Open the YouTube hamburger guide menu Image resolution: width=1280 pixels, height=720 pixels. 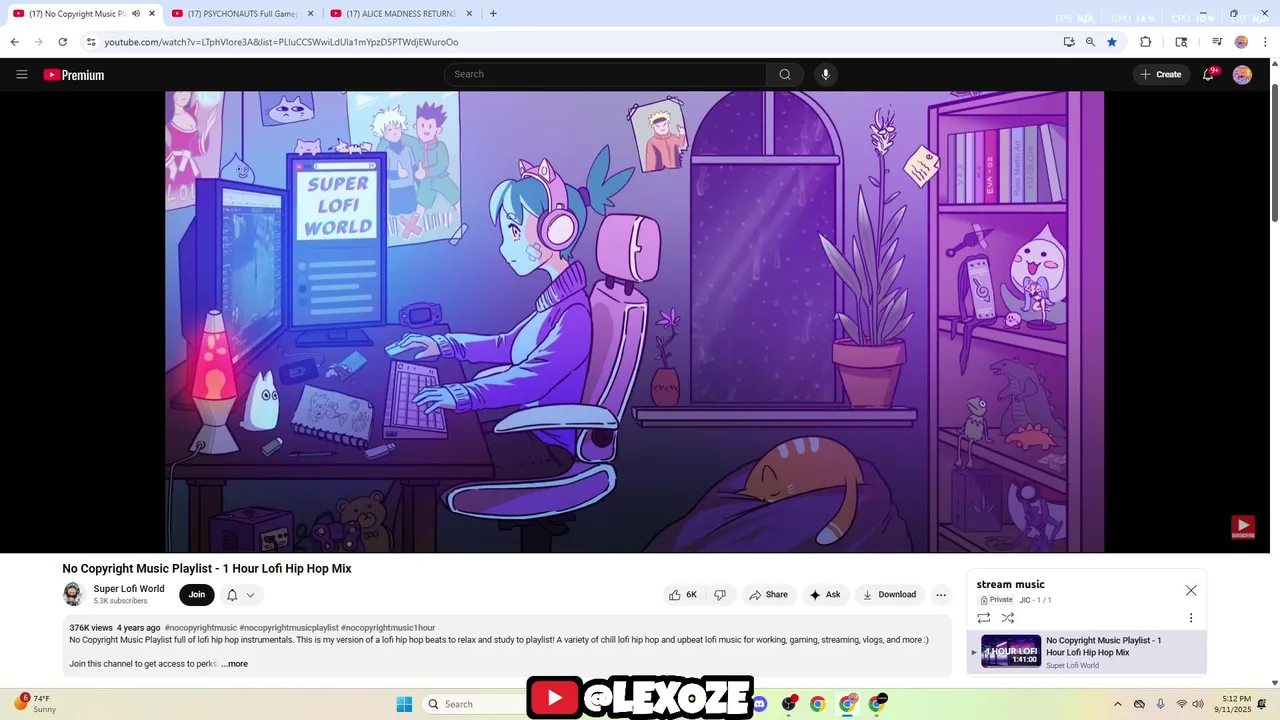pos(22,74)
